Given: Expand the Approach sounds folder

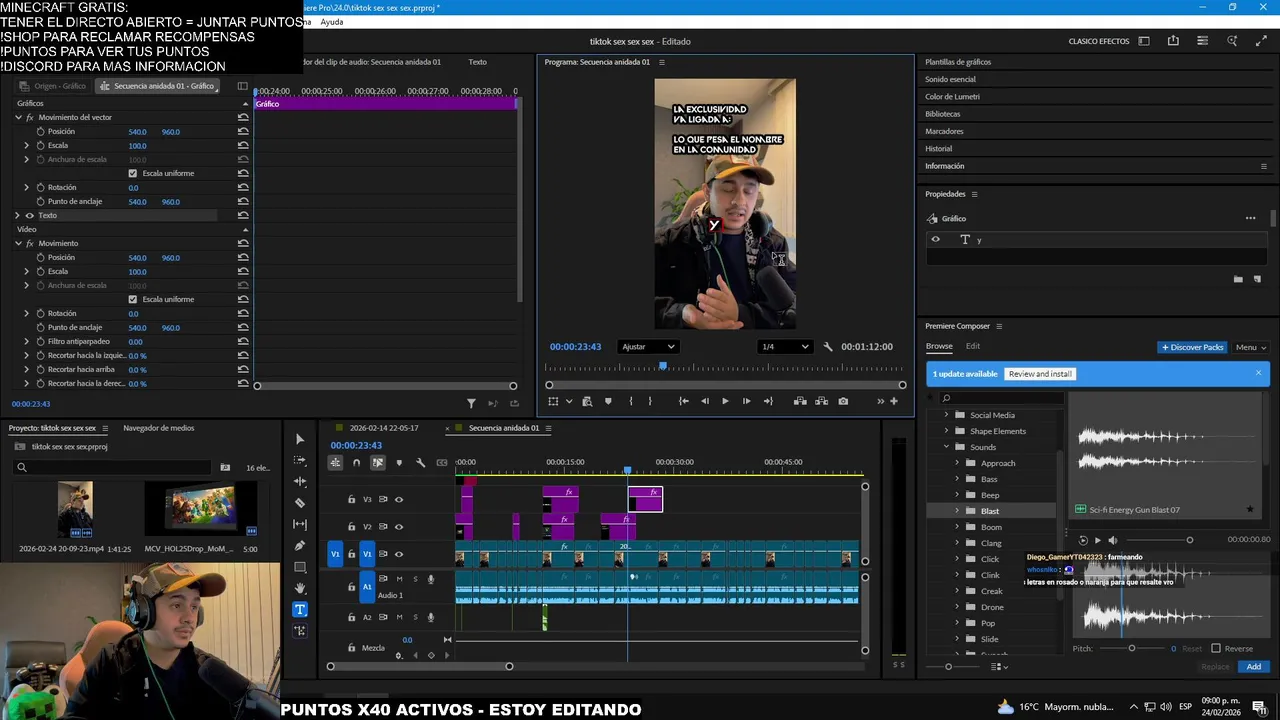Looking at the screenshot, I should coord(957,463).
